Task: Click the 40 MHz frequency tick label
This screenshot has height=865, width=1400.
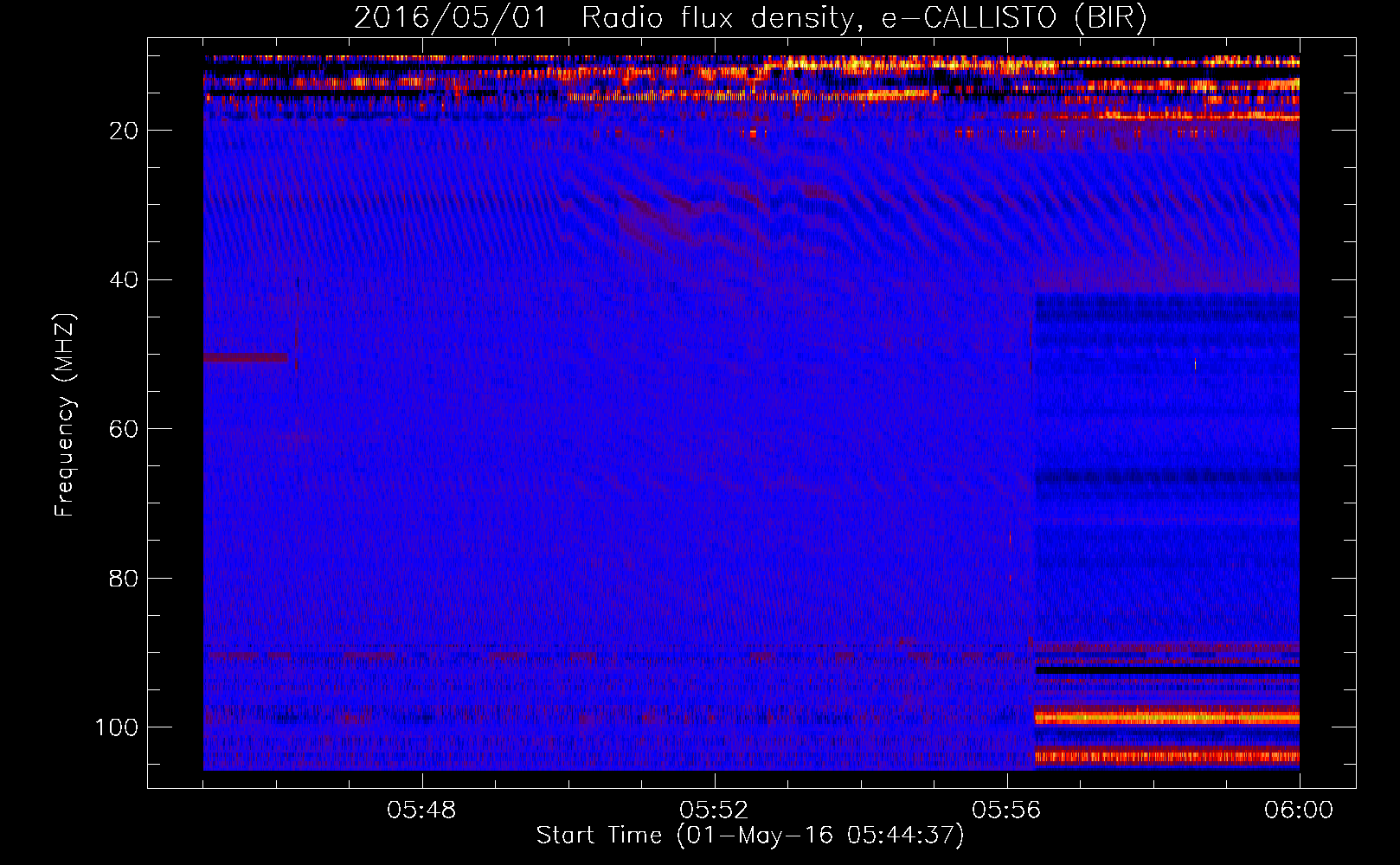Action: 124,280
